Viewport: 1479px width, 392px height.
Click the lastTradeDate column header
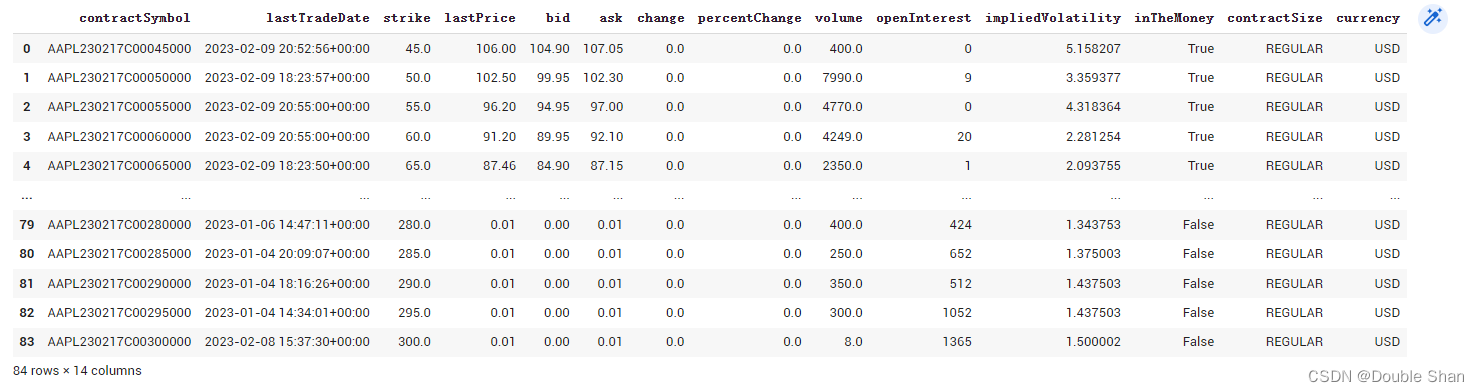coord(318,18)
